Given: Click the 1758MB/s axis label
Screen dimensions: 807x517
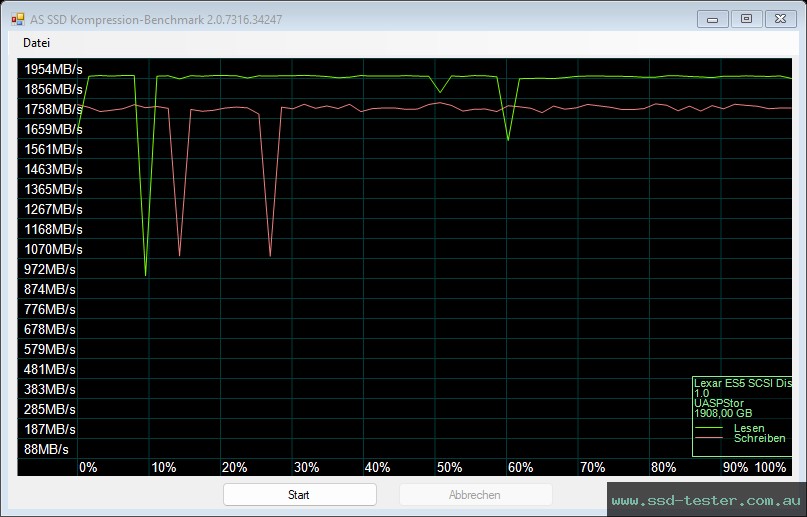Looking at the screenshot, I should [53, 110].
